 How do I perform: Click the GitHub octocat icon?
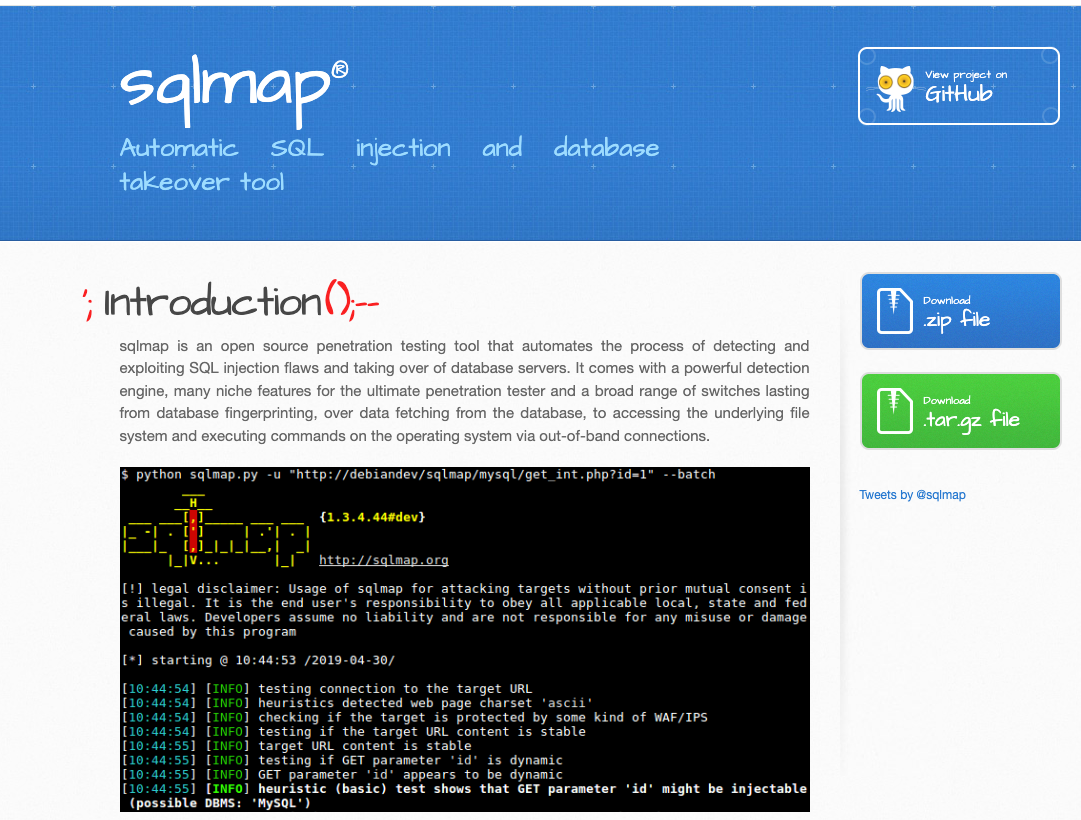tap(895, 88)
